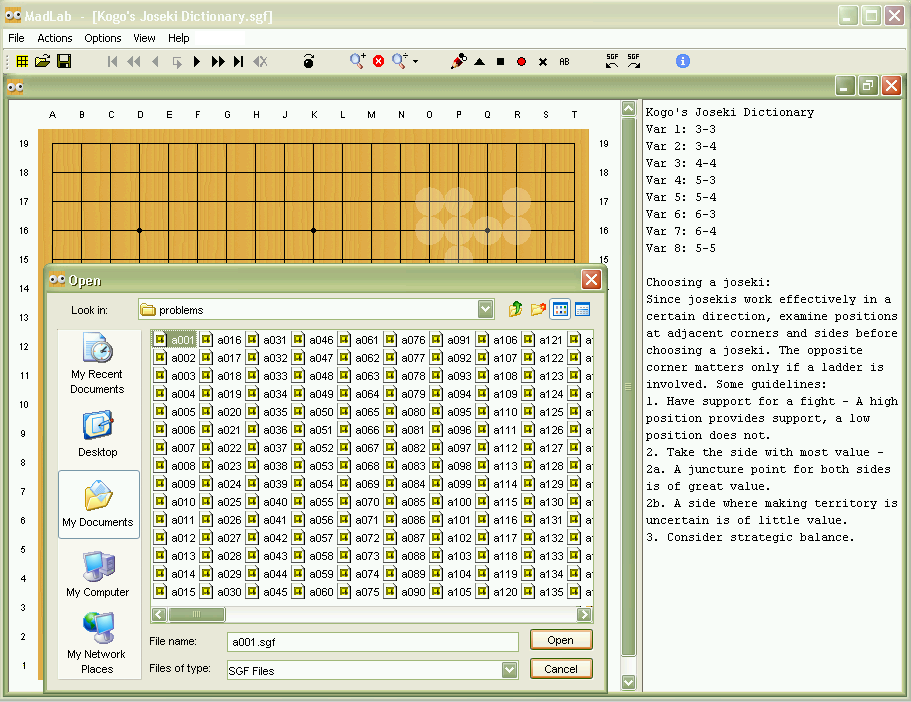The image size is (911, 702).
Task: Expand the Look in folder dropdown
Action: click(485, 309)
